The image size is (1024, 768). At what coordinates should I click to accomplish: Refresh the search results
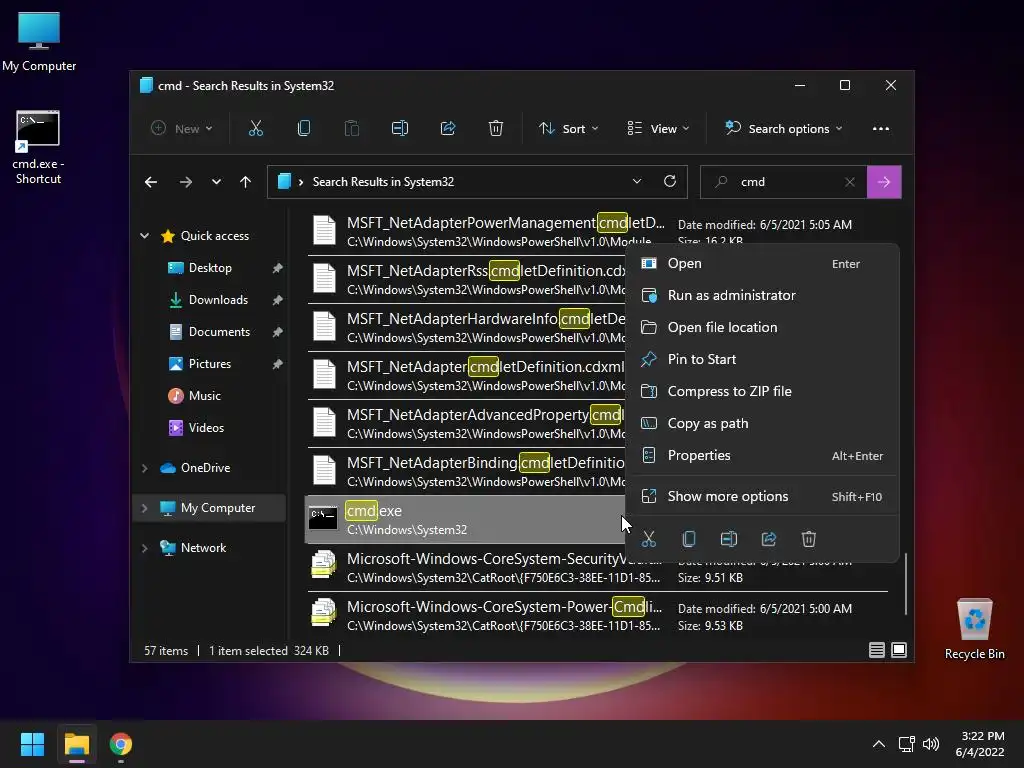click(669, 182)
